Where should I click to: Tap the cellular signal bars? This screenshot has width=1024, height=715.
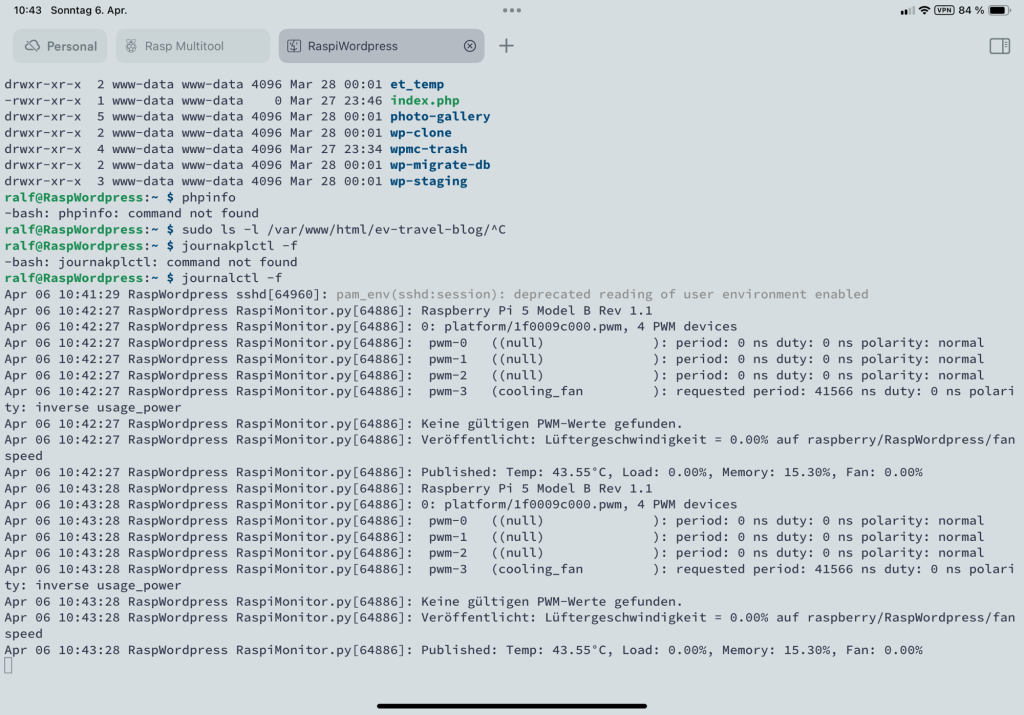[907, 10]
